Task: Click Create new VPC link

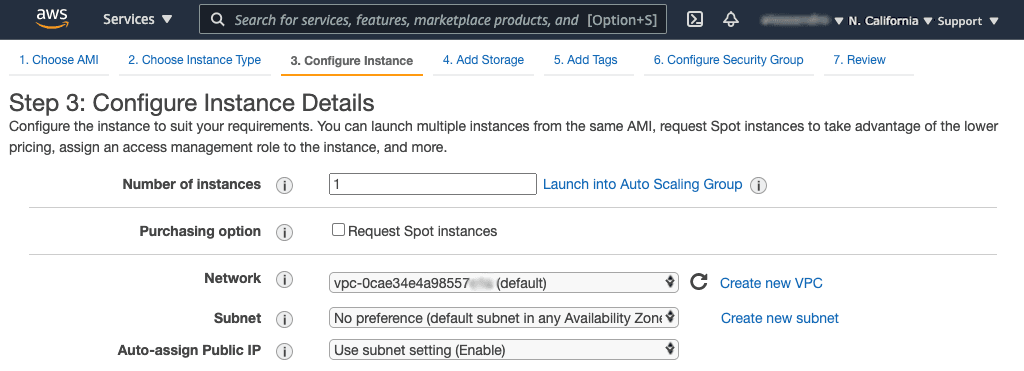Action: pos(771,283)
